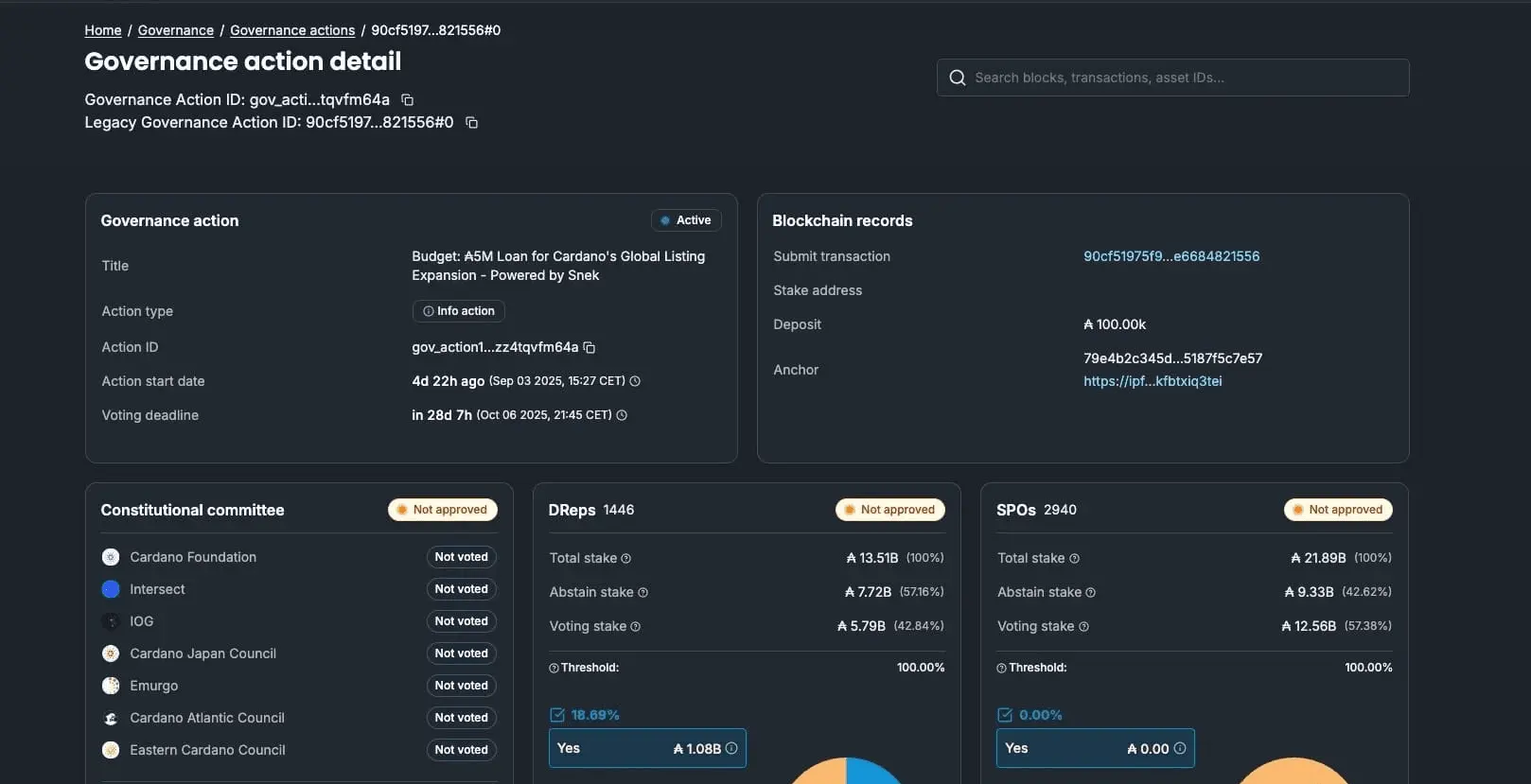Image resolution: width=1531 pixels, height=784 pixels.
Task: Go to Home breadcrumb
Action: [x=103, y=30]
